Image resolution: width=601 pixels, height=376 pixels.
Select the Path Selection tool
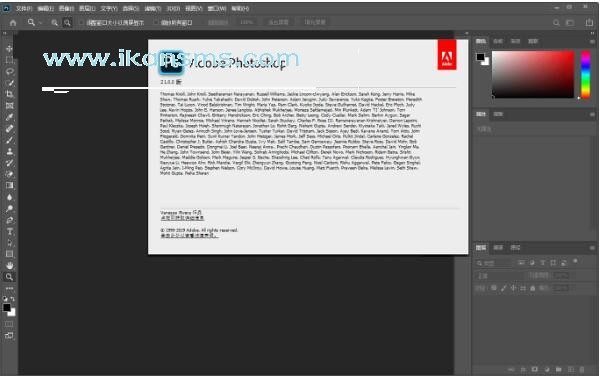coord(9,243)
